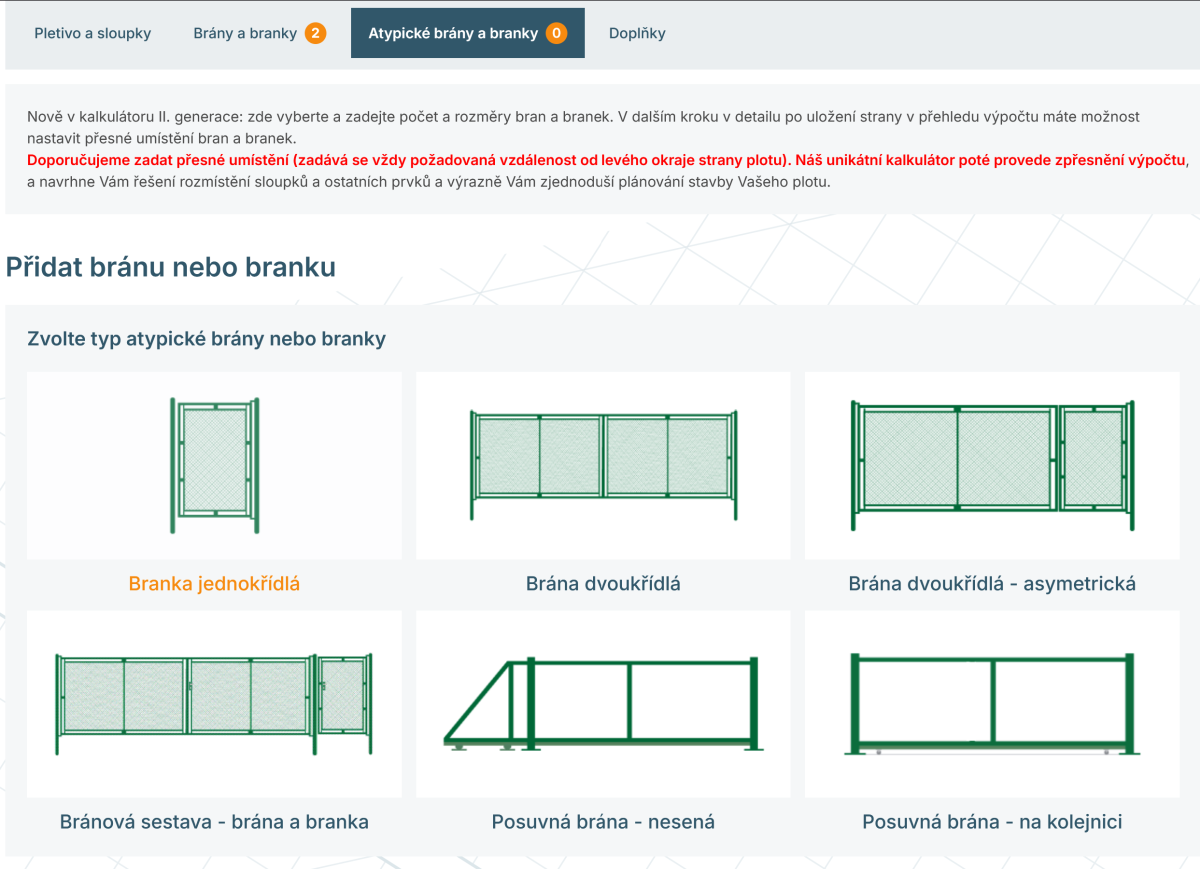Click the Posuvná brána - na kolejnici label
The height and width of the screenshot is (869, 1200).
992,822
